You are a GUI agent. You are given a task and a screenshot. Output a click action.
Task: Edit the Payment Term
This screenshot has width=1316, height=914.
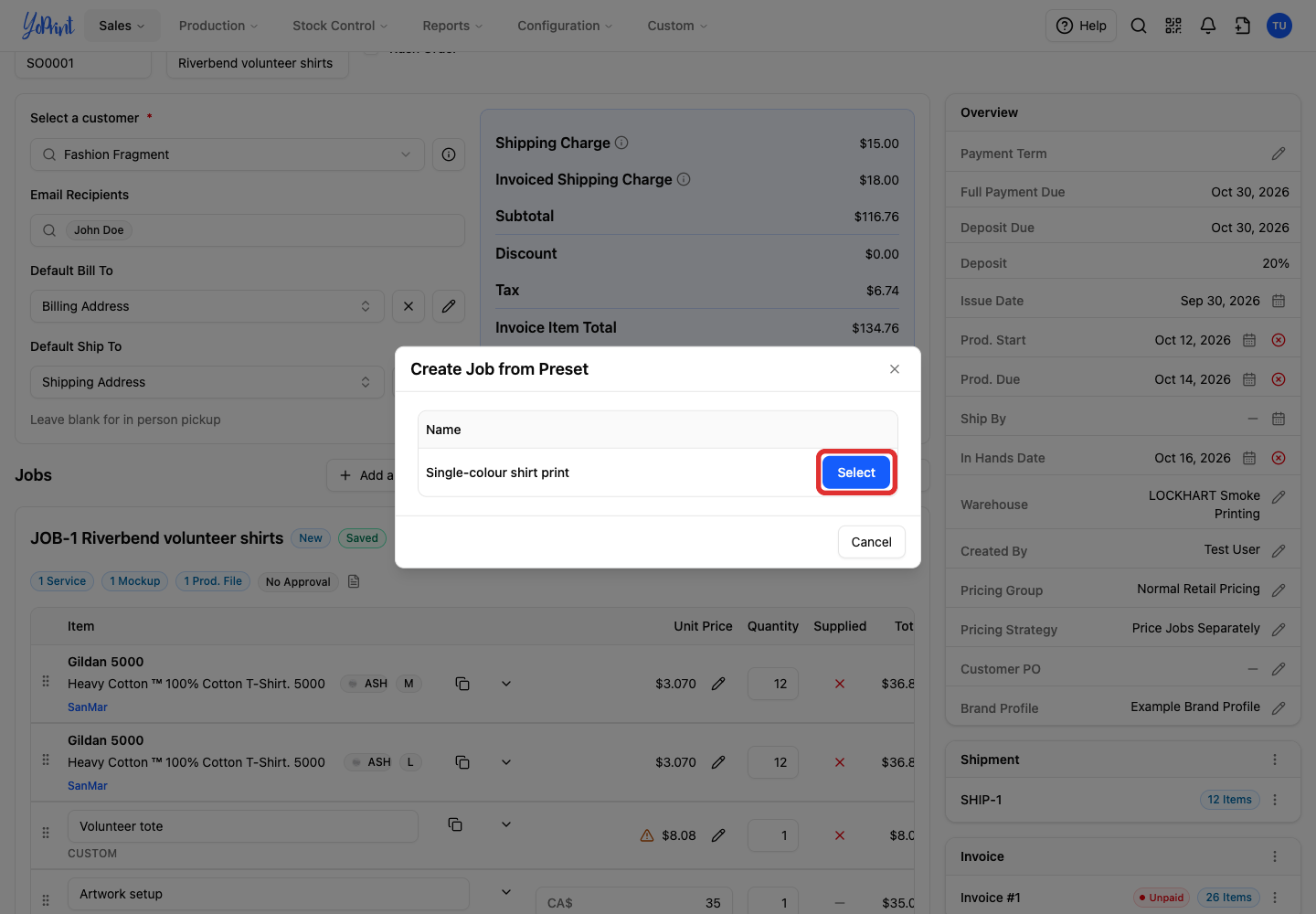tap(1279, 154)
